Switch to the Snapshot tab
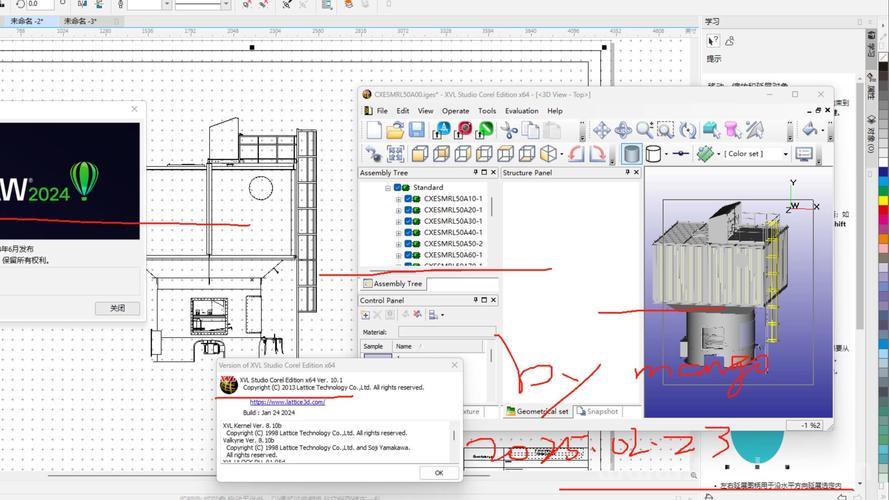The image size is (889, 500). pos(597,412)
